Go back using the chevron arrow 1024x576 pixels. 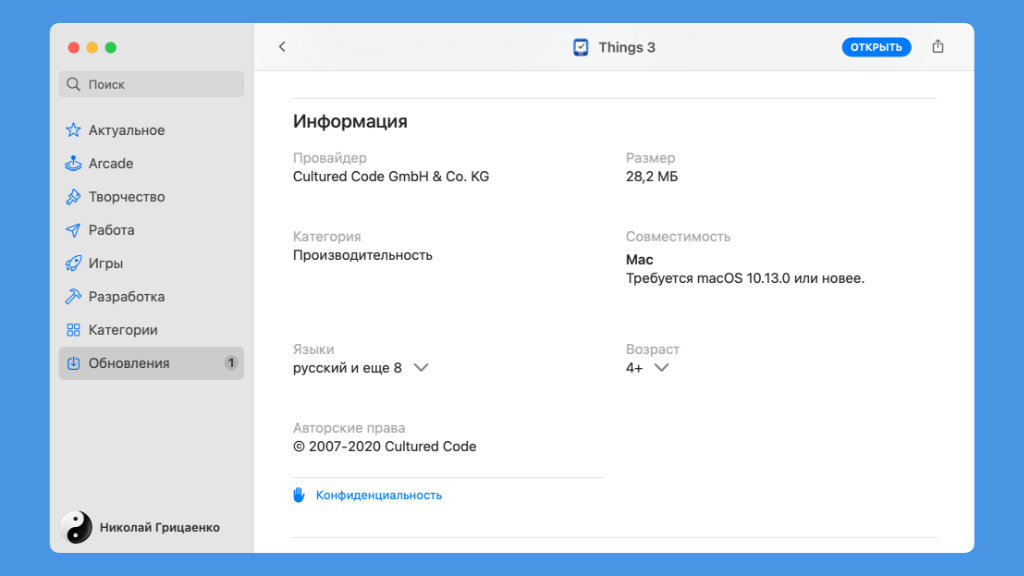282,47
